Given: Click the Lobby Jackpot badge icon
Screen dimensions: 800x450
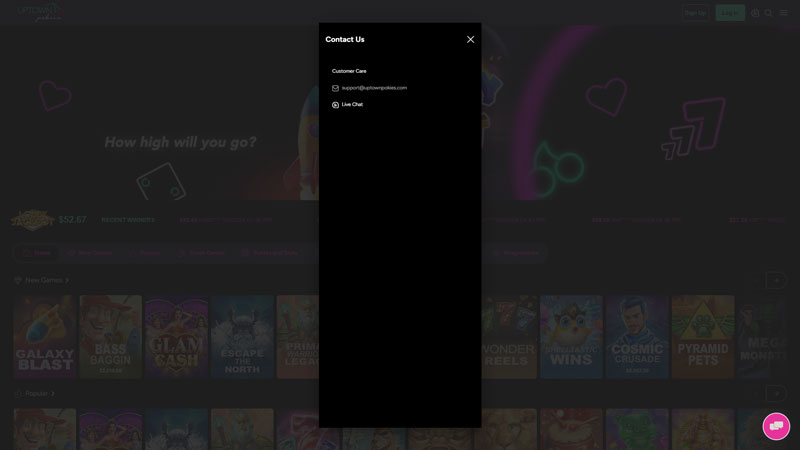Looking at the screenshot, I should coord(33,220).
